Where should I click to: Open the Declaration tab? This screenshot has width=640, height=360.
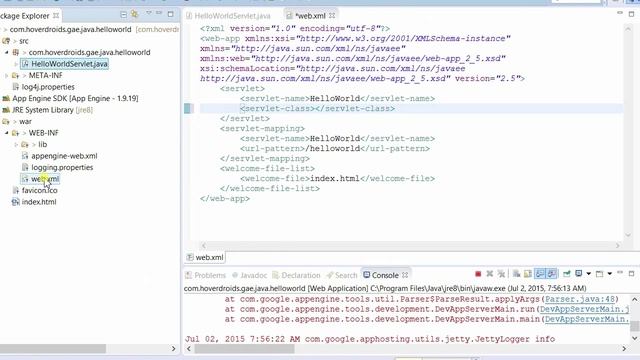296,275
